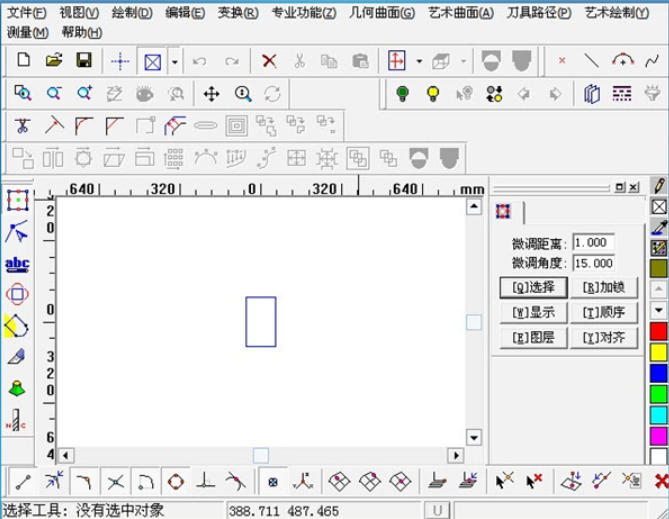
Task: Open dropdown arrow beside red grid view icon
Action: (x=419, y=61)
